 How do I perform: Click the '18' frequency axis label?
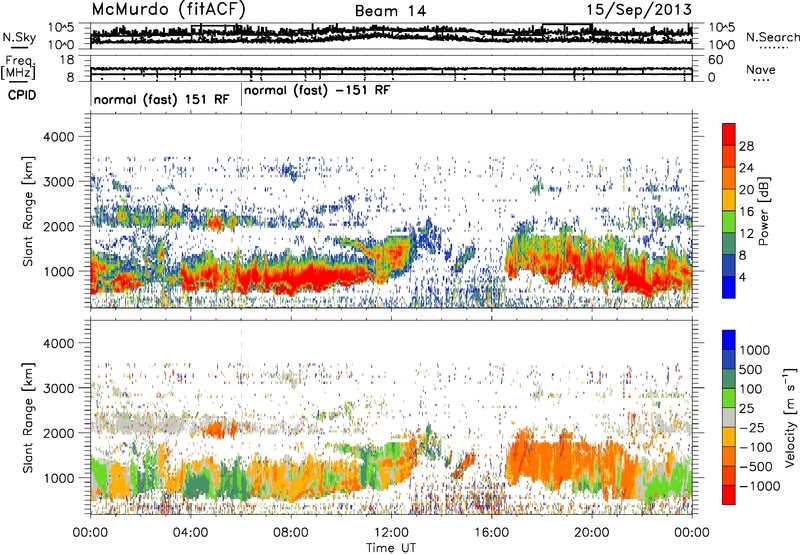(x=67, y=60)
